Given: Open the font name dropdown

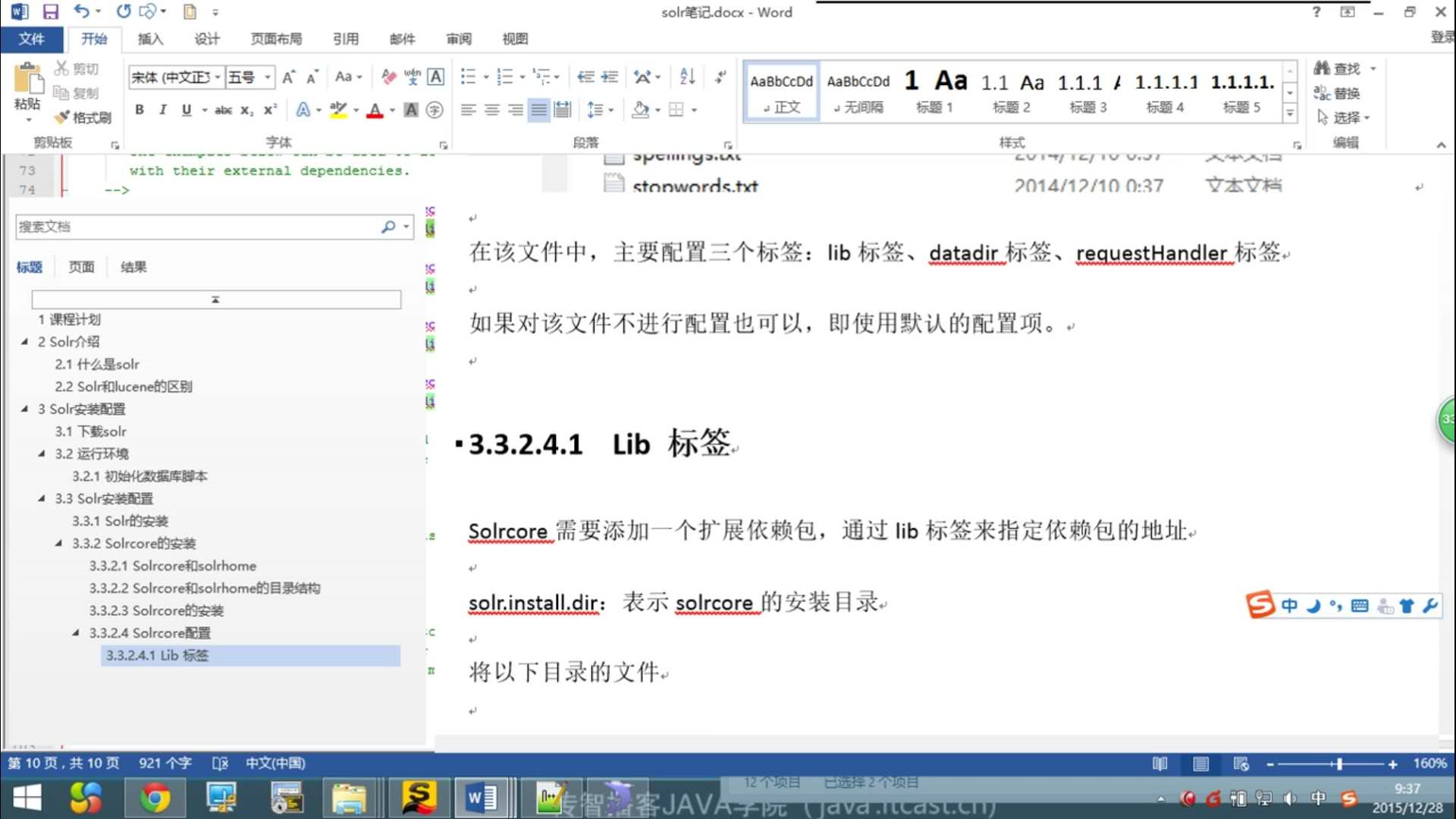Looking at the screenshot, I should (x=218, y=77).
